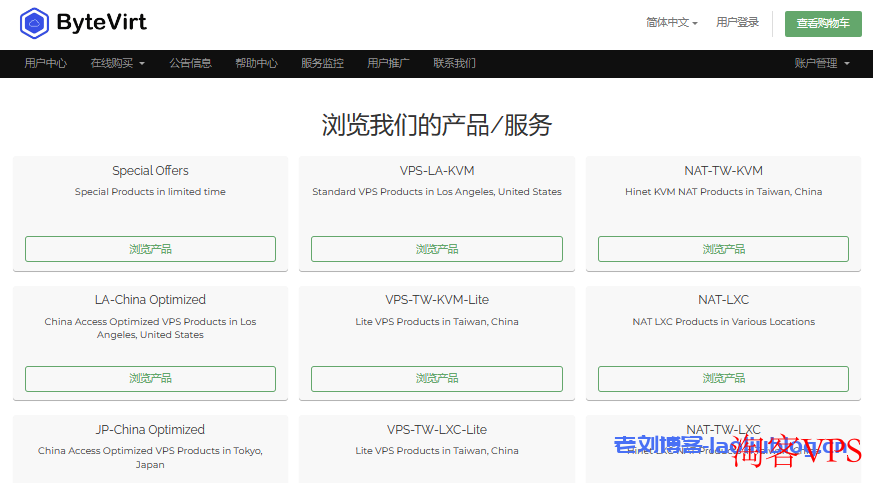The width and height of the screenshot is (873, 483).
Task: Click 'Standard VPS Products in Los Angeles' description
Action: click(437, 191)
